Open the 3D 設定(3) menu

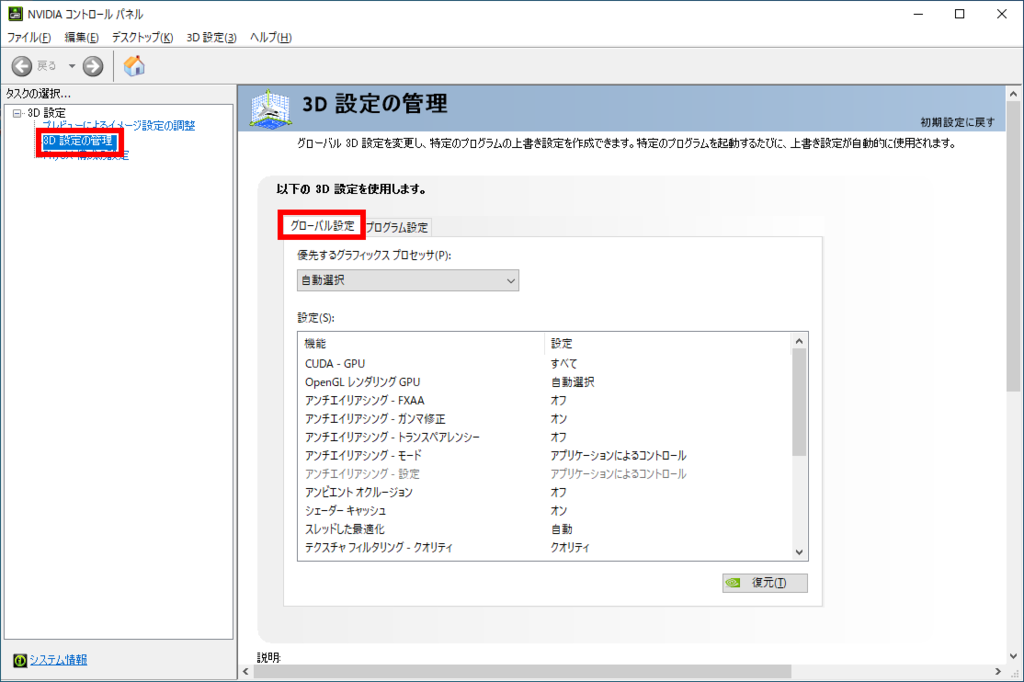tap(212, 37)
